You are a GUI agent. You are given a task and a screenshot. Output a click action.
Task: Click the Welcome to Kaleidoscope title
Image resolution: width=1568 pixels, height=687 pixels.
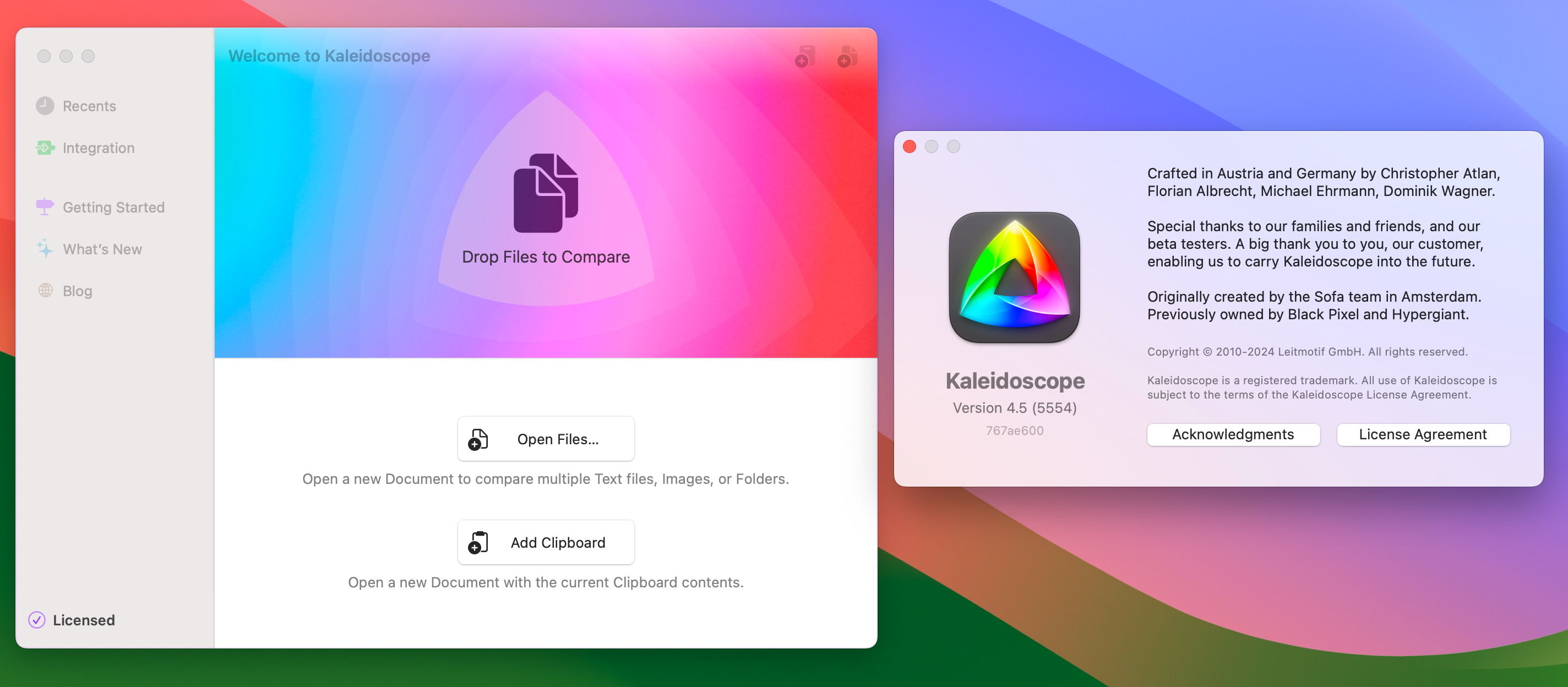coord(329,56)
